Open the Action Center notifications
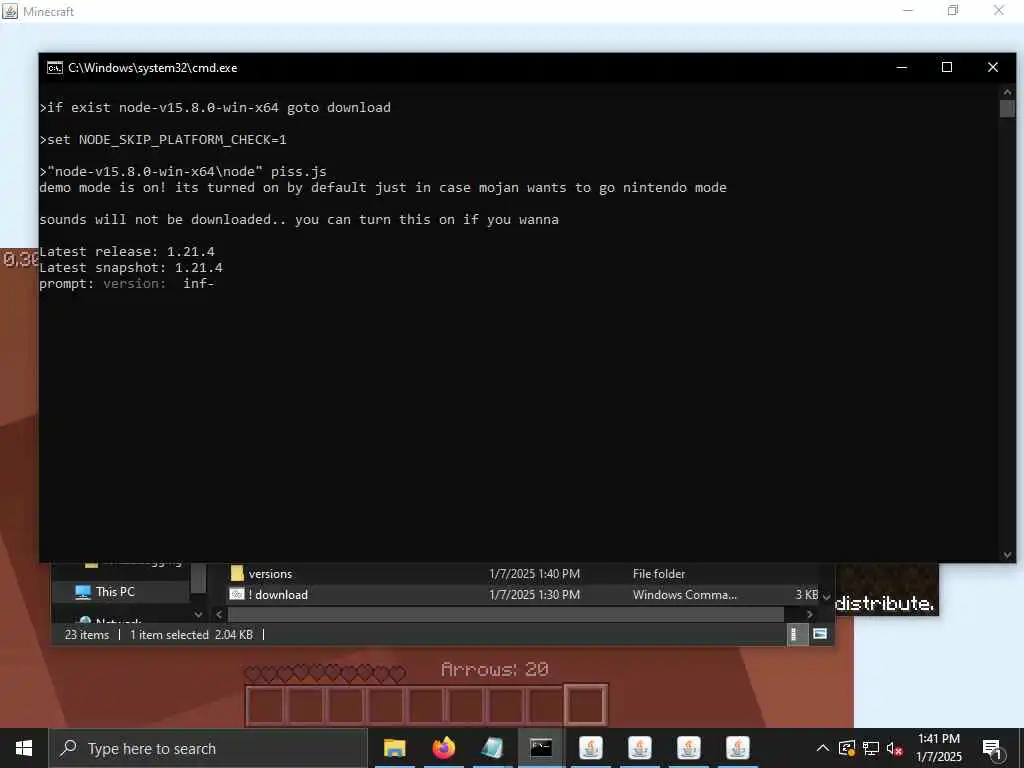The image size is (1024, 768). point(993,748)
